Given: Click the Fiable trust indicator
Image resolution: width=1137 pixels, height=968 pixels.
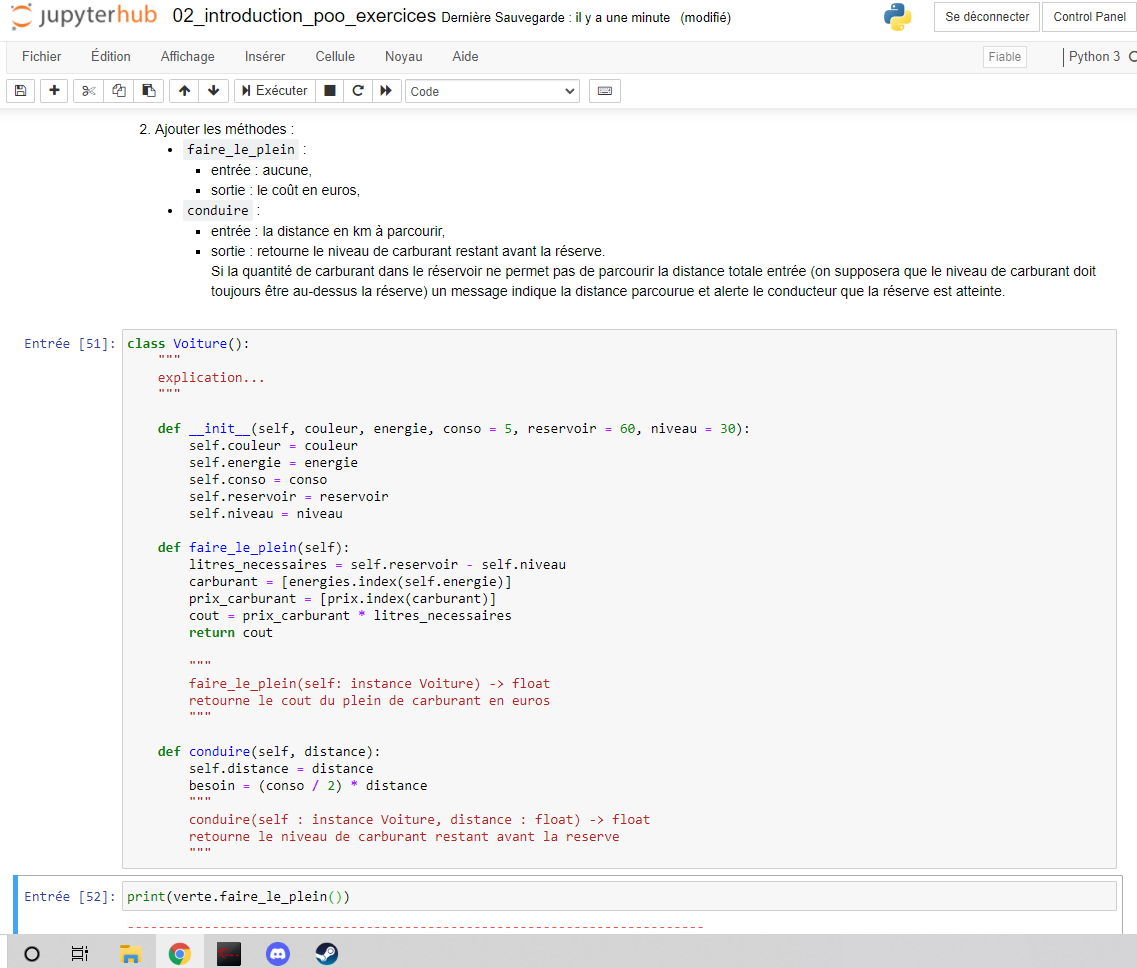Looking at the screenshot, I should pyautogui.click(x=1004, y=57).
